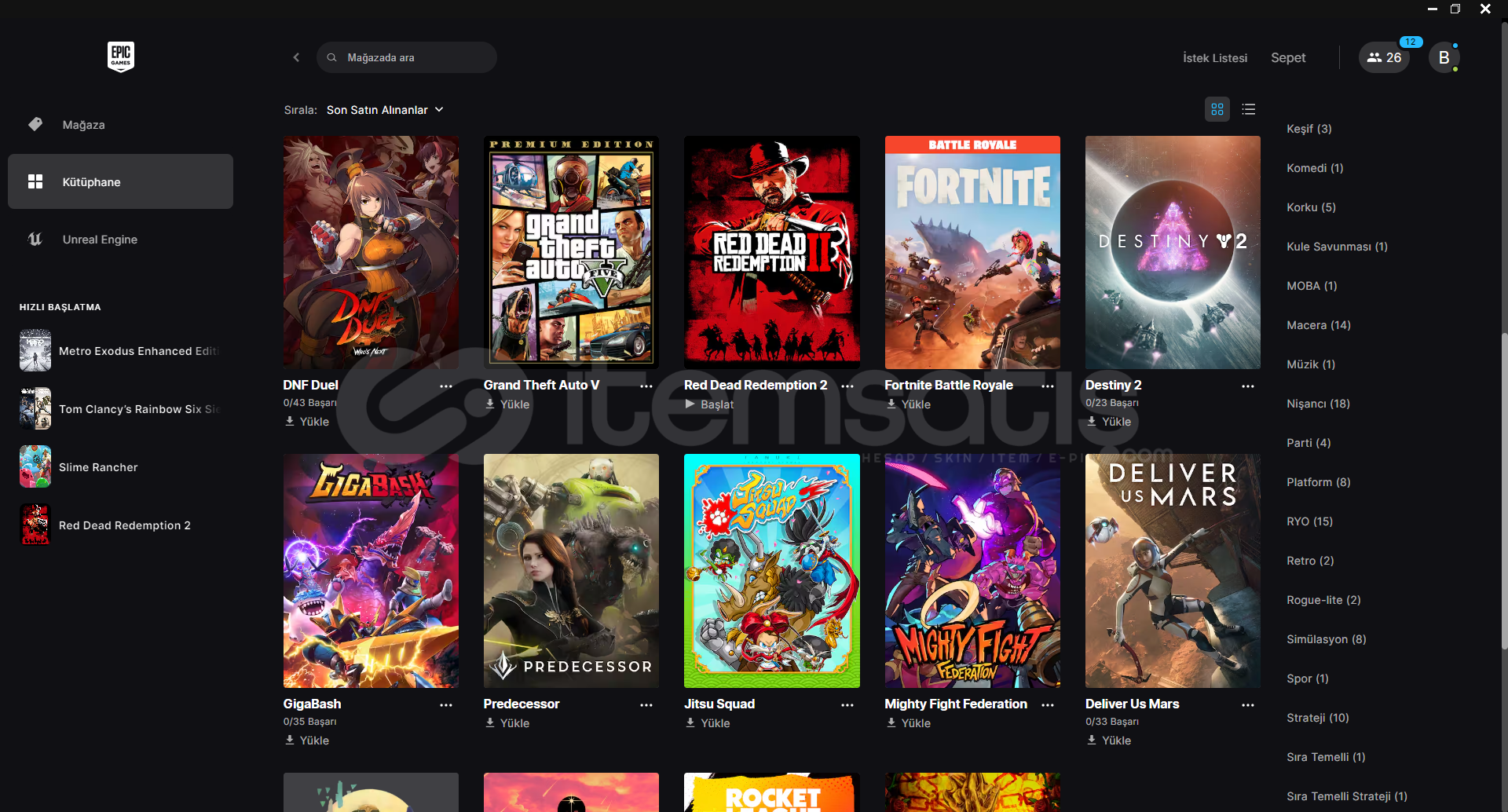The width and height of the screenshot is (1508, 812).
Task: Open Mighty Fight Federation options menu
Action: 1048,705
